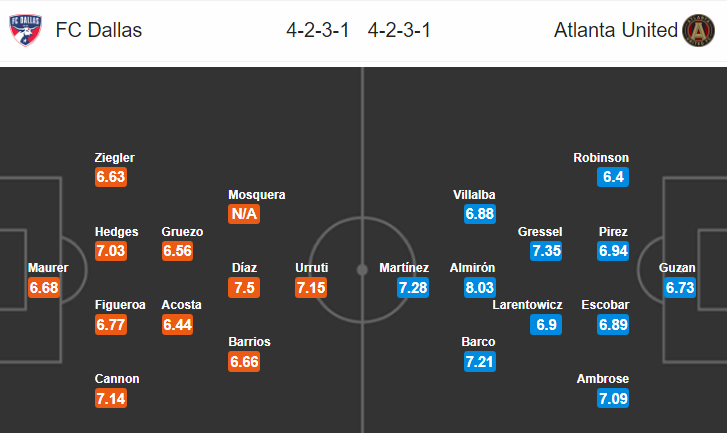Click Guzan's 6.73 goalkeeper rating

pyautogui.click(x=680, y=287)
